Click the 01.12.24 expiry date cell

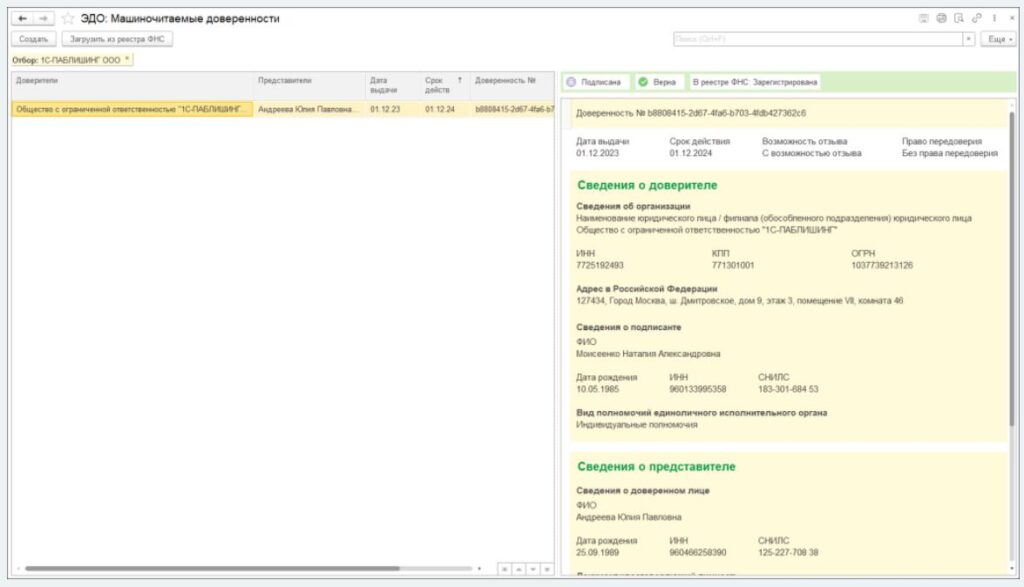(x=445, y=109)
